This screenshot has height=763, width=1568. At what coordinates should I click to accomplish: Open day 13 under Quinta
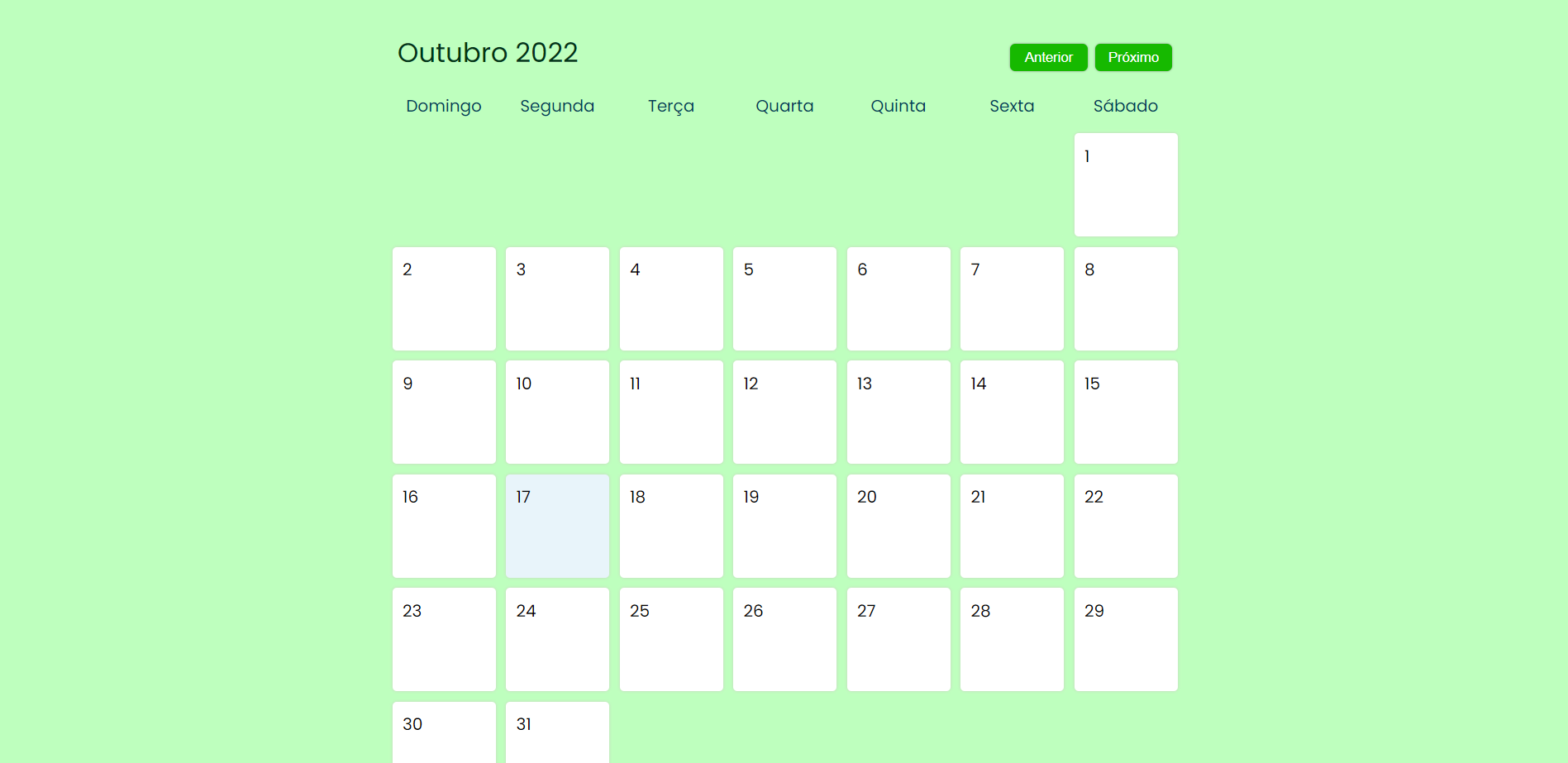898,412
